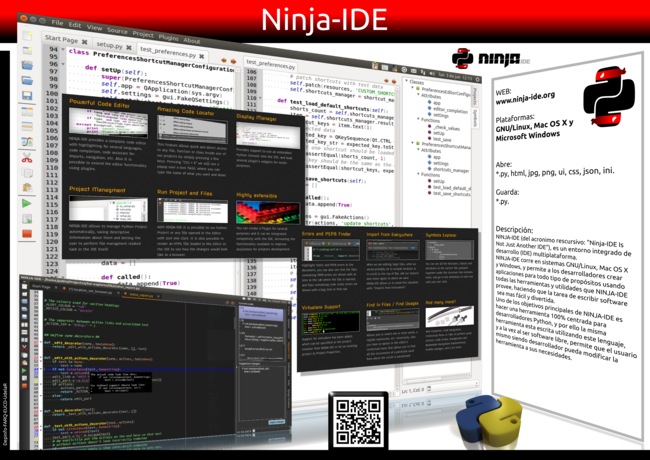Select the vertical Symbols side tab
This screenshot has height=460, width=650.
[x=475, y=118]
